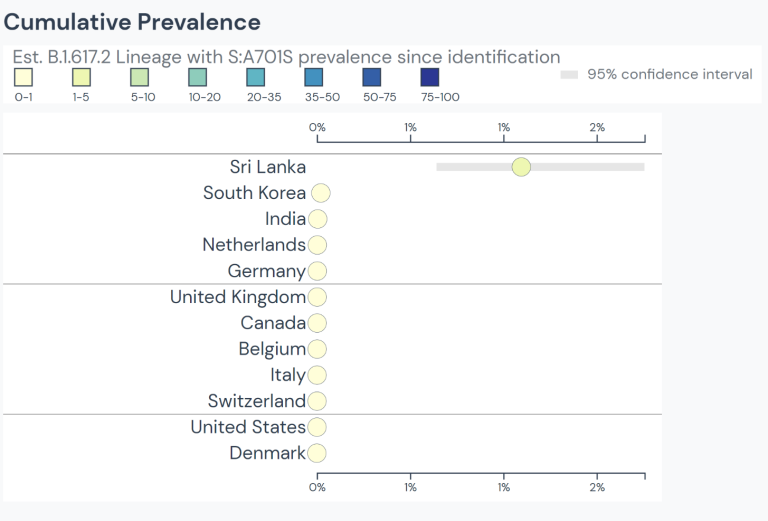This screenshot has height=521, width=768.
Task: Click the Sri Lanka prevalence dot
Action: pyautogui.click(x=521, y=167)
